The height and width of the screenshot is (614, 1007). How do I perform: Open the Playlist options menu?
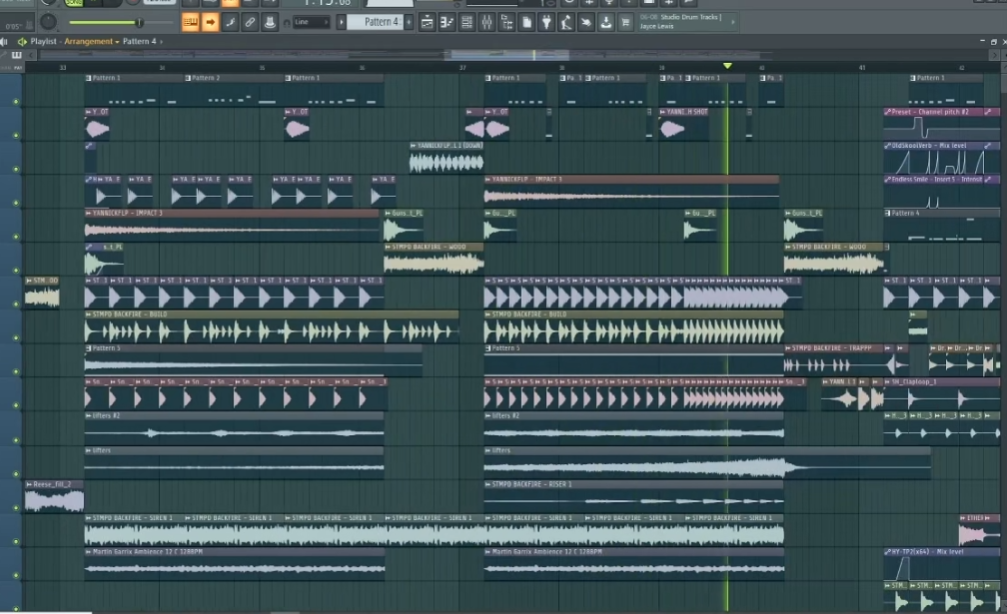click(8, 41)
